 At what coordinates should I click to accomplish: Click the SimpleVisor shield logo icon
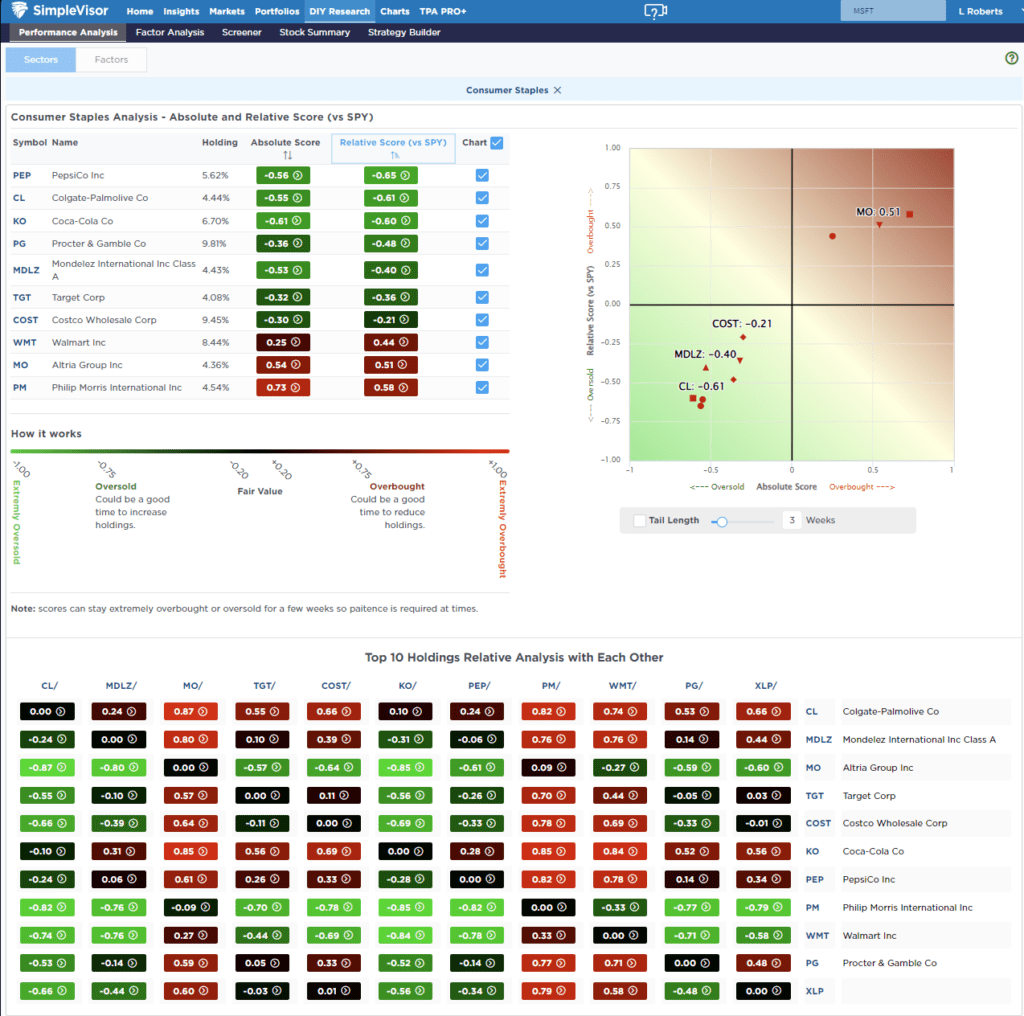pos(21,11)
